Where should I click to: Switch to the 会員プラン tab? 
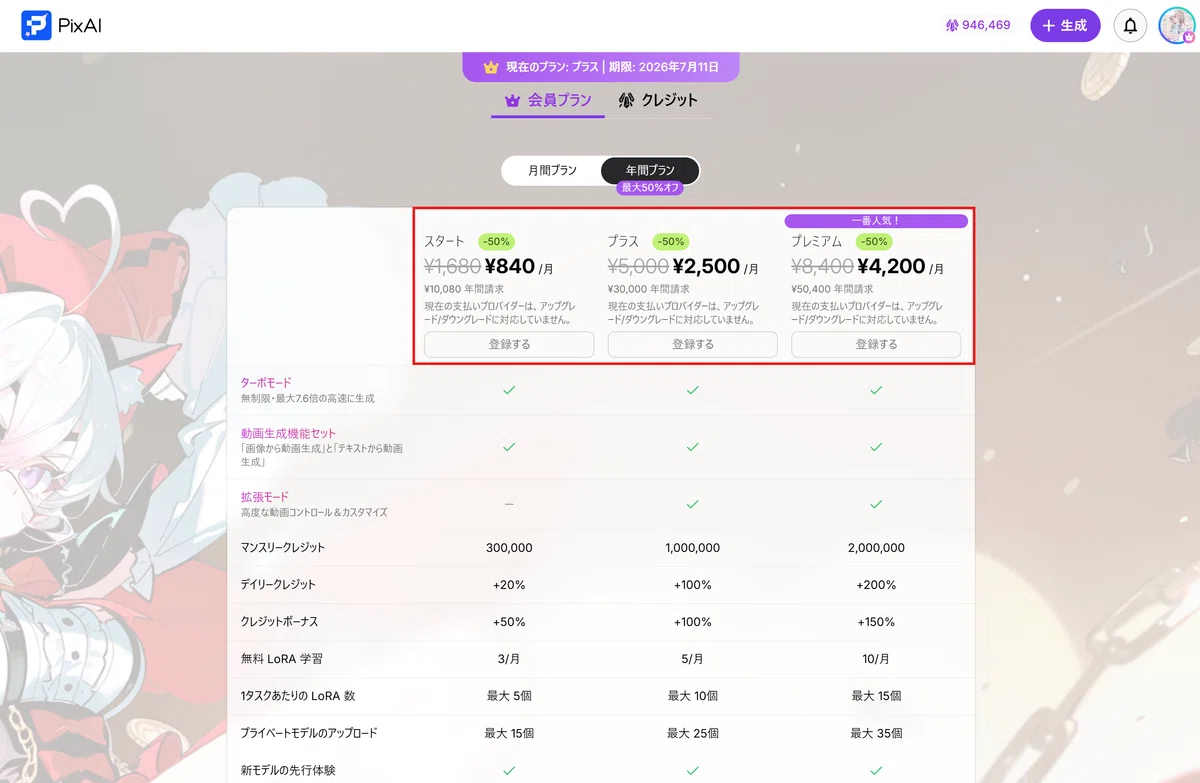[x=548, y=100]
